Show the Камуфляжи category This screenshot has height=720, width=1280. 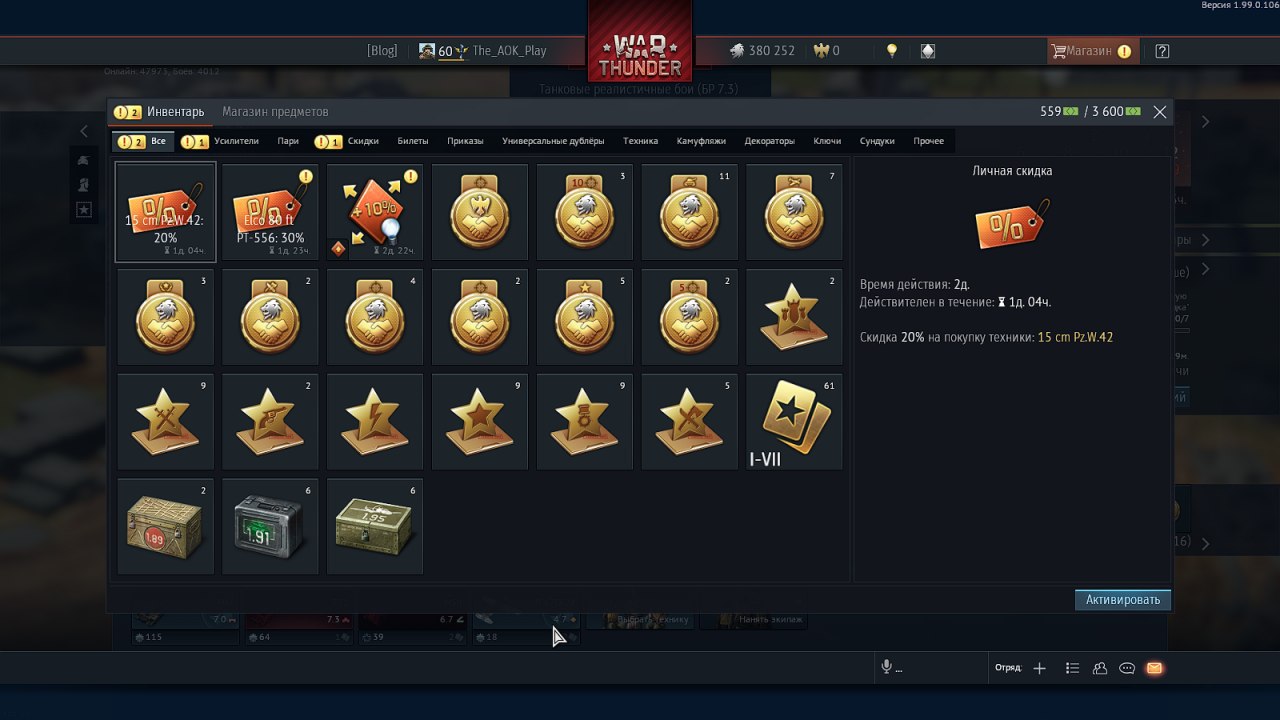pyautogui.click(x=701, y=141)
